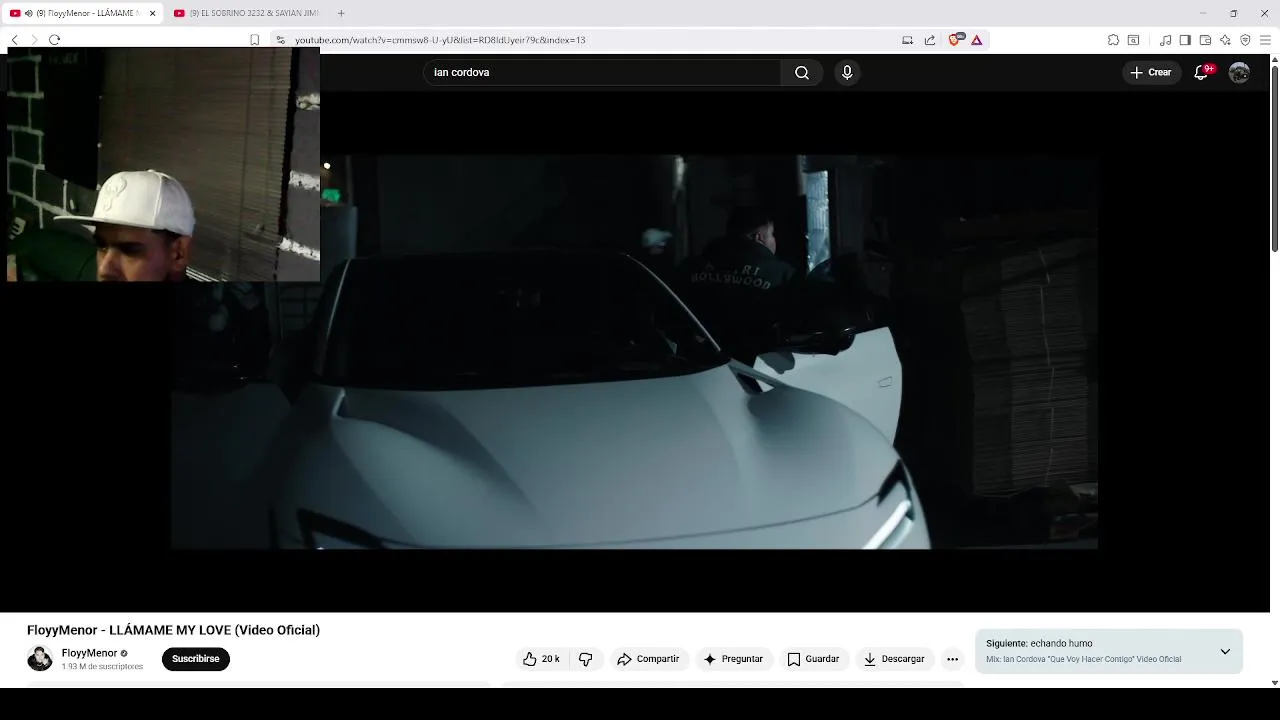The image size is (1280, 720).
Task: Click 'Siguiente: echando humo' text
Action: coord(1039,643)
